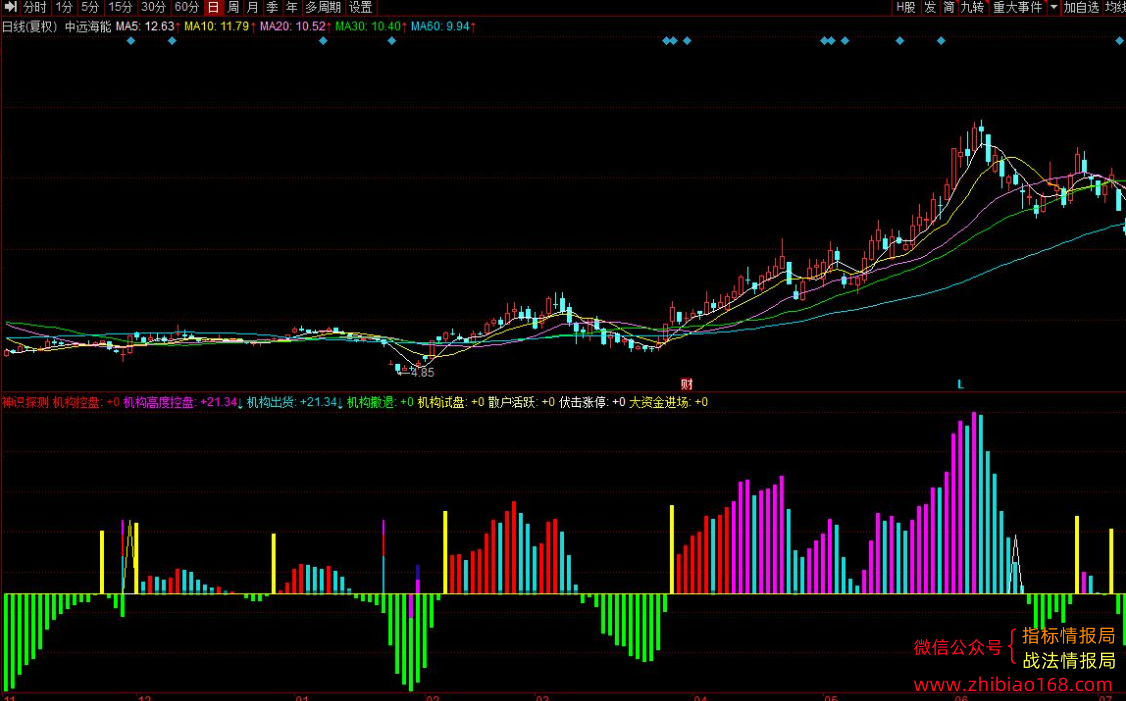
Task: Click the red 财 financial report marker
Action: point(687,384)
